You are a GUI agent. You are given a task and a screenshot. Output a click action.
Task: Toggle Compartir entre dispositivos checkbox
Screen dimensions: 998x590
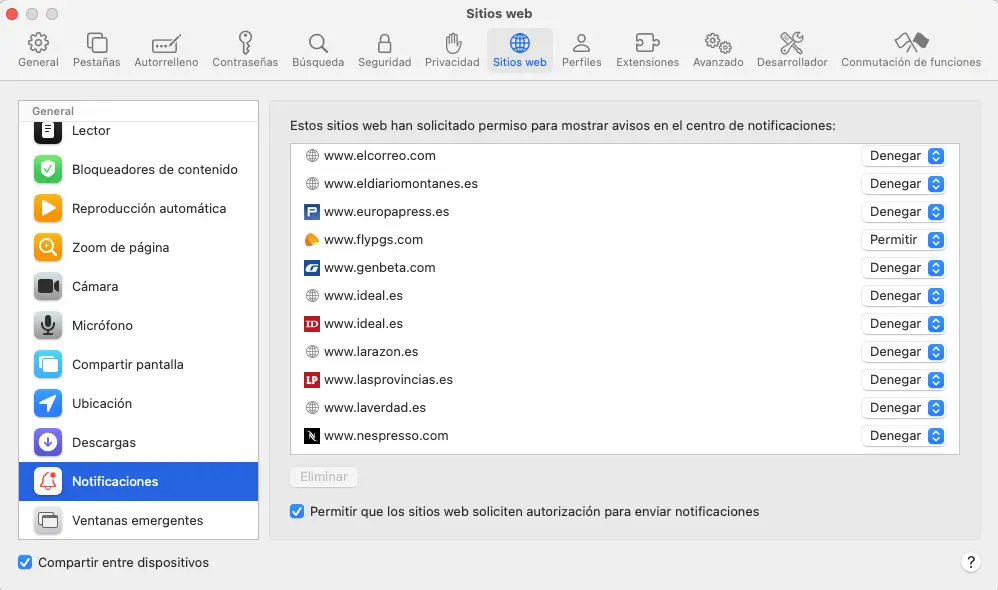click(x=25, y=562)
